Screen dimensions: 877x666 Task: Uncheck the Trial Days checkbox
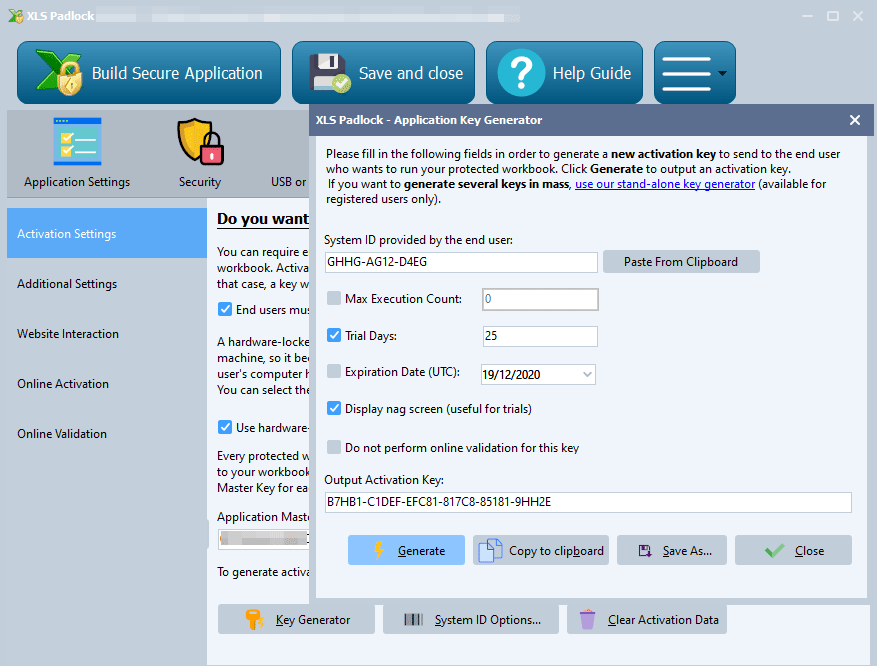(335, 335)
